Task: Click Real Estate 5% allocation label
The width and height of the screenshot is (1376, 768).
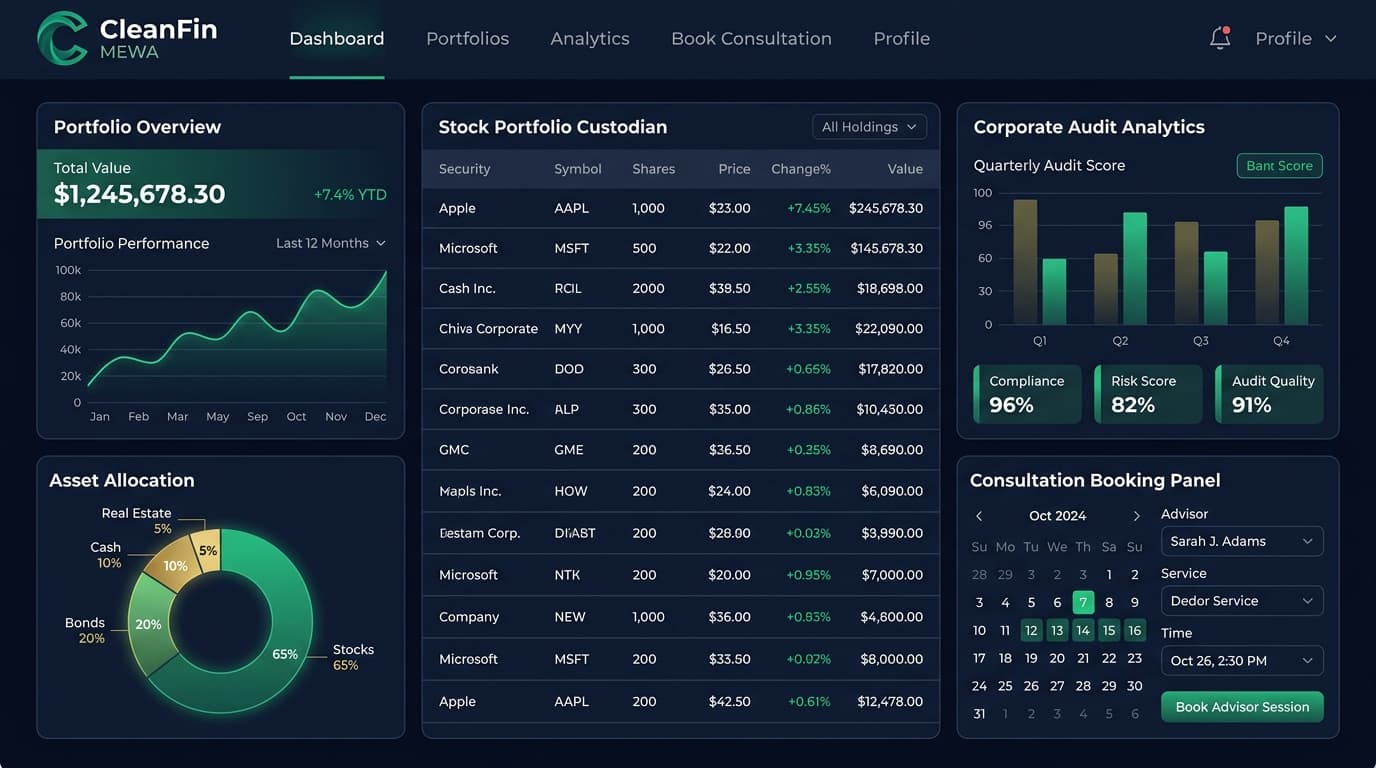Action: [x=137, y=521]
